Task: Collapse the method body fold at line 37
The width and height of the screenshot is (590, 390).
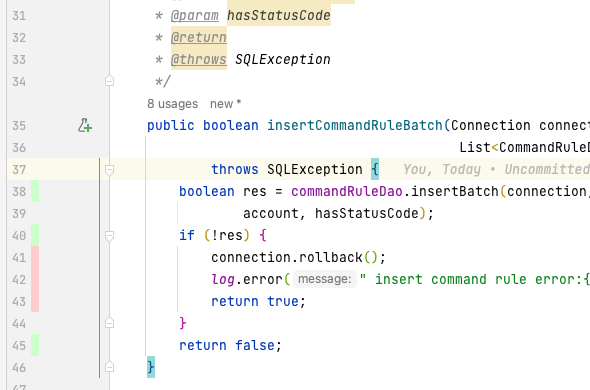Action: pyautogui.click(x=109, y=170)
